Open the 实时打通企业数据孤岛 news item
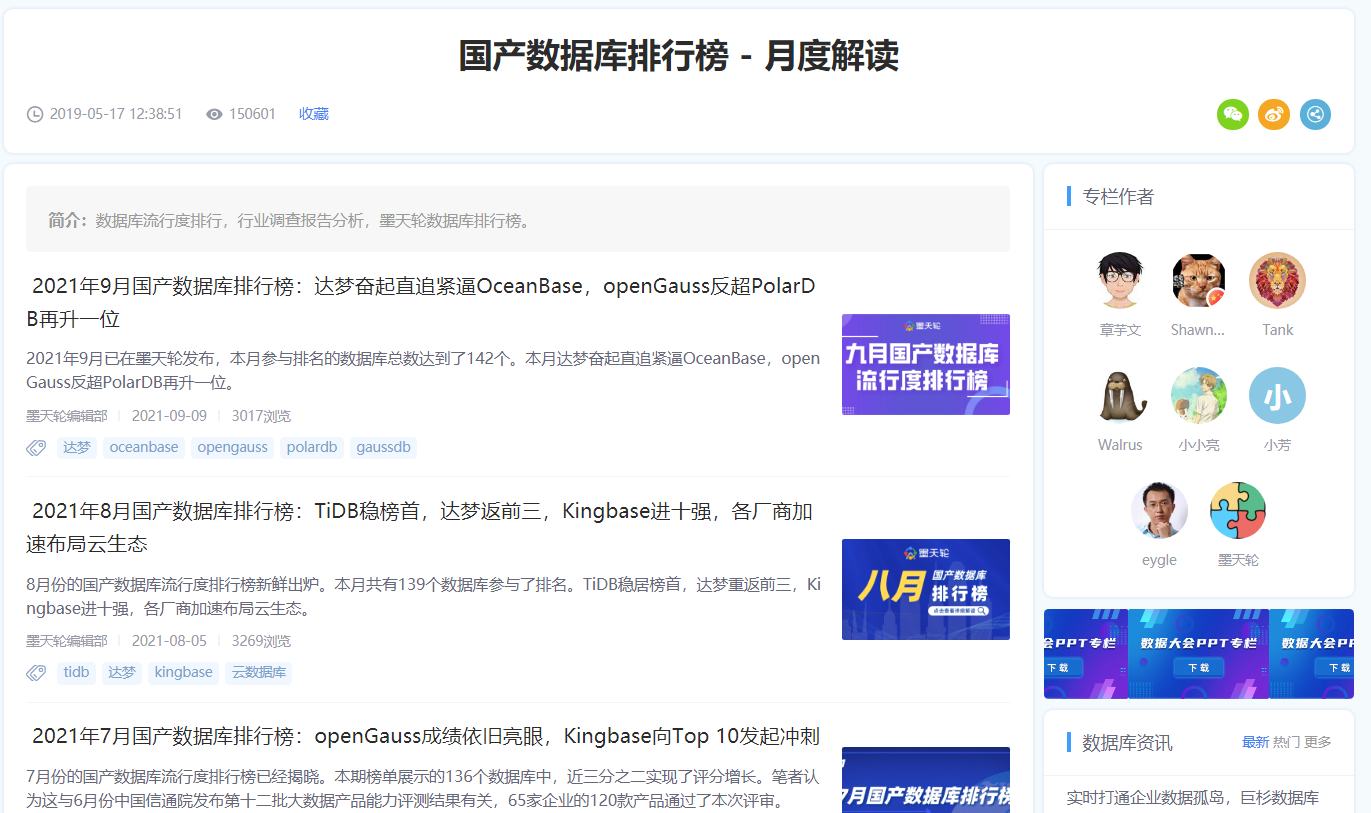Screen dimensions: 1371x813 tap(1193, 797)
